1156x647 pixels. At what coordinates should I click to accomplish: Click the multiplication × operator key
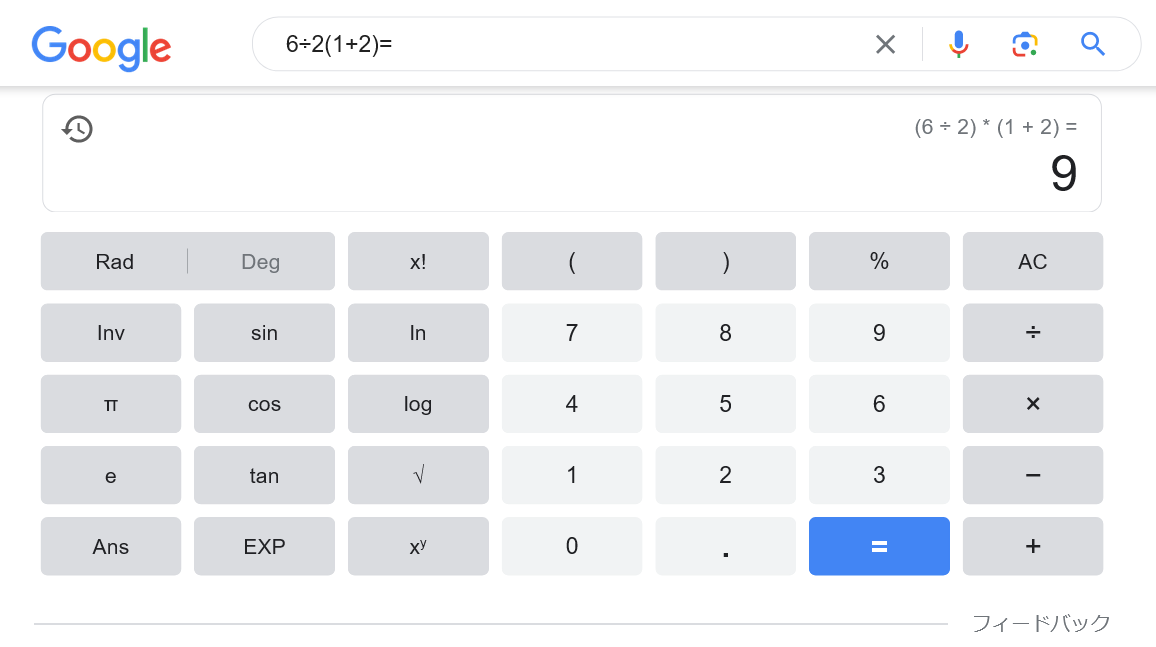[x=1033, y=404]
